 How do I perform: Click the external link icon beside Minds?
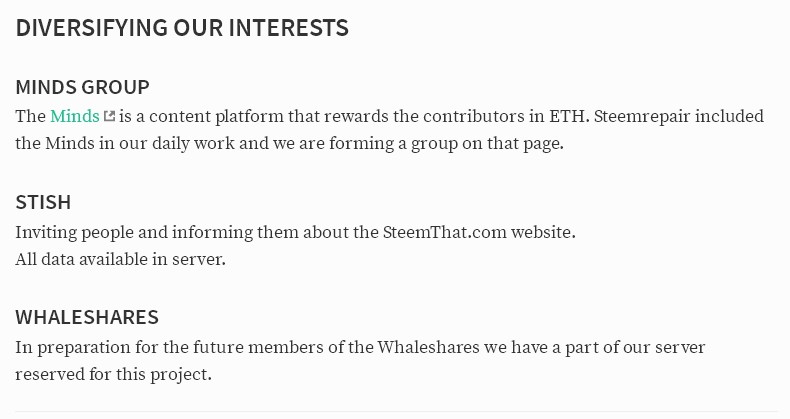[109, 116]
